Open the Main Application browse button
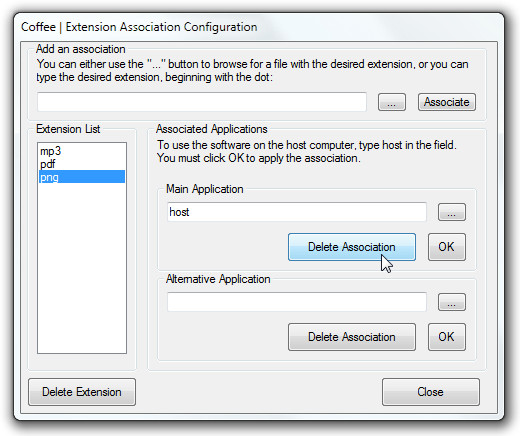The image size is (520, 436). pyautogui.click(x=452, y=212)
